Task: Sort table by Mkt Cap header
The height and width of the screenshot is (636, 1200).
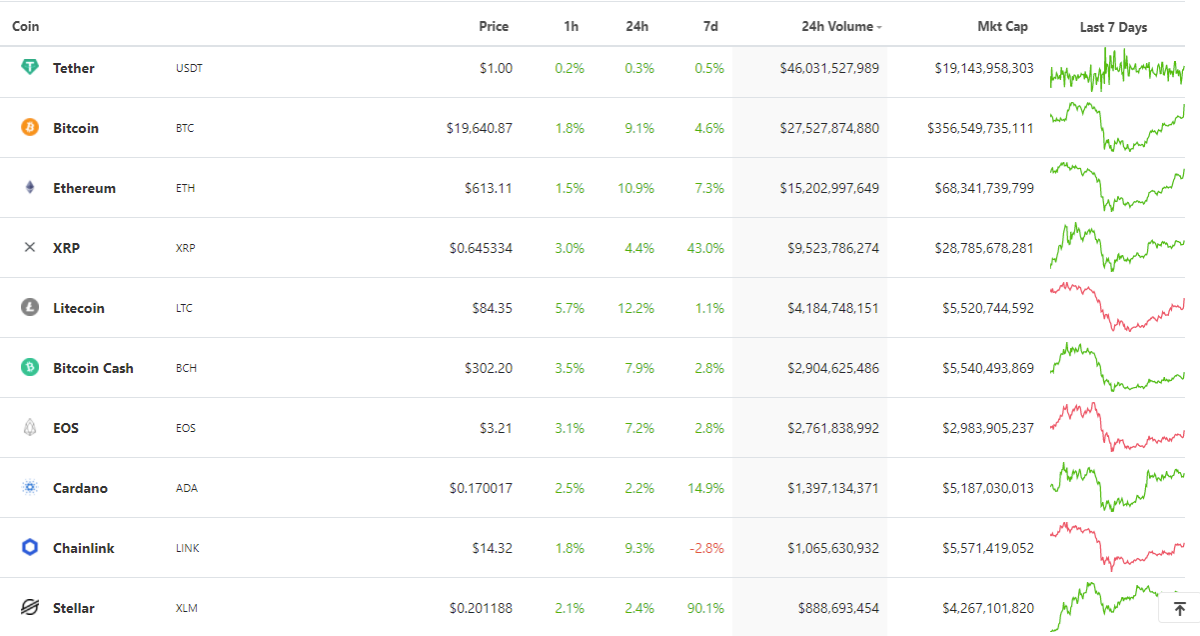Action: pos(1002,27)
